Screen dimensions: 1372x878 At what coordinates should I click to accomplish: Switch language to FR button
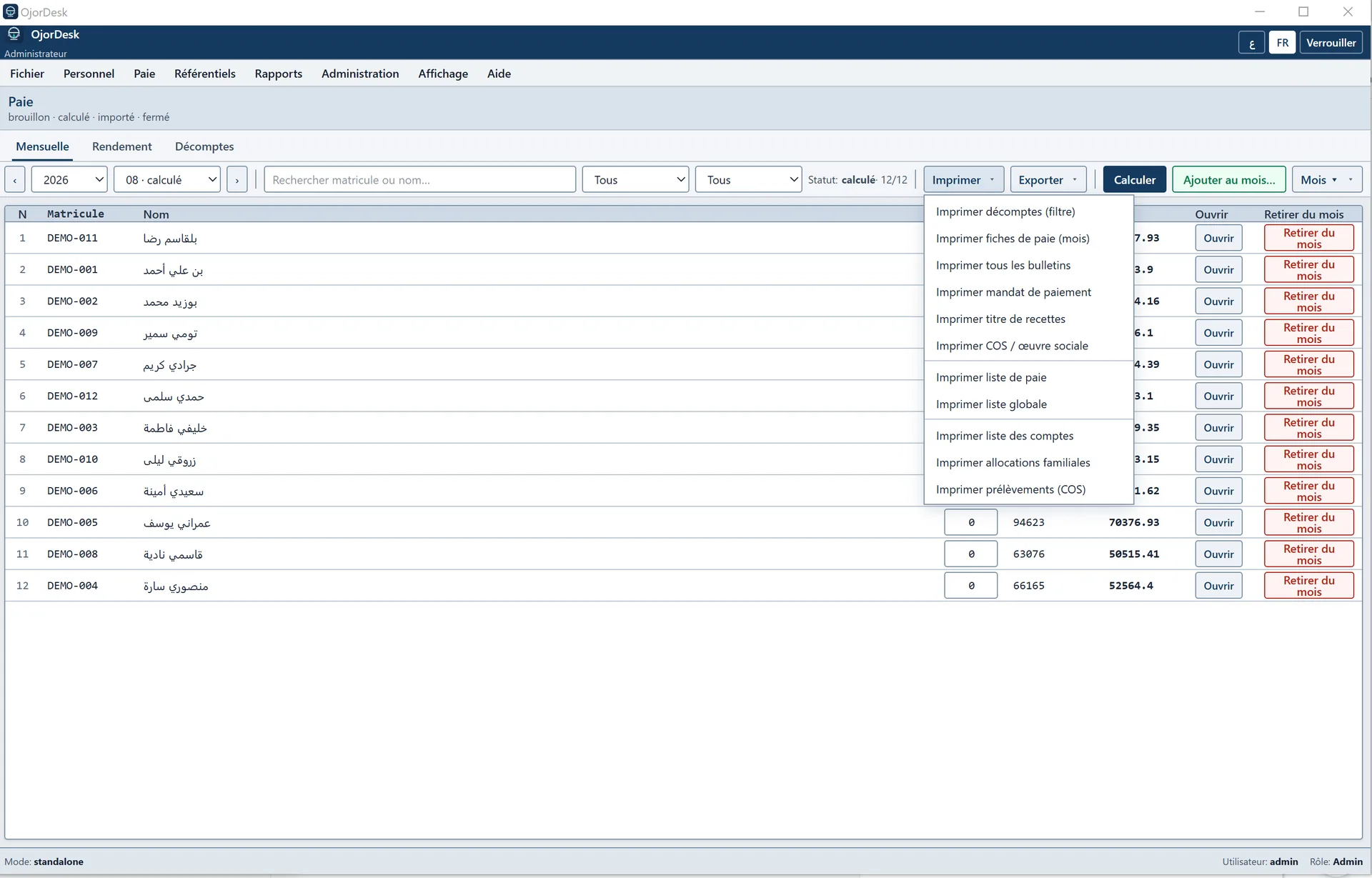click(x=1283, y=43)
